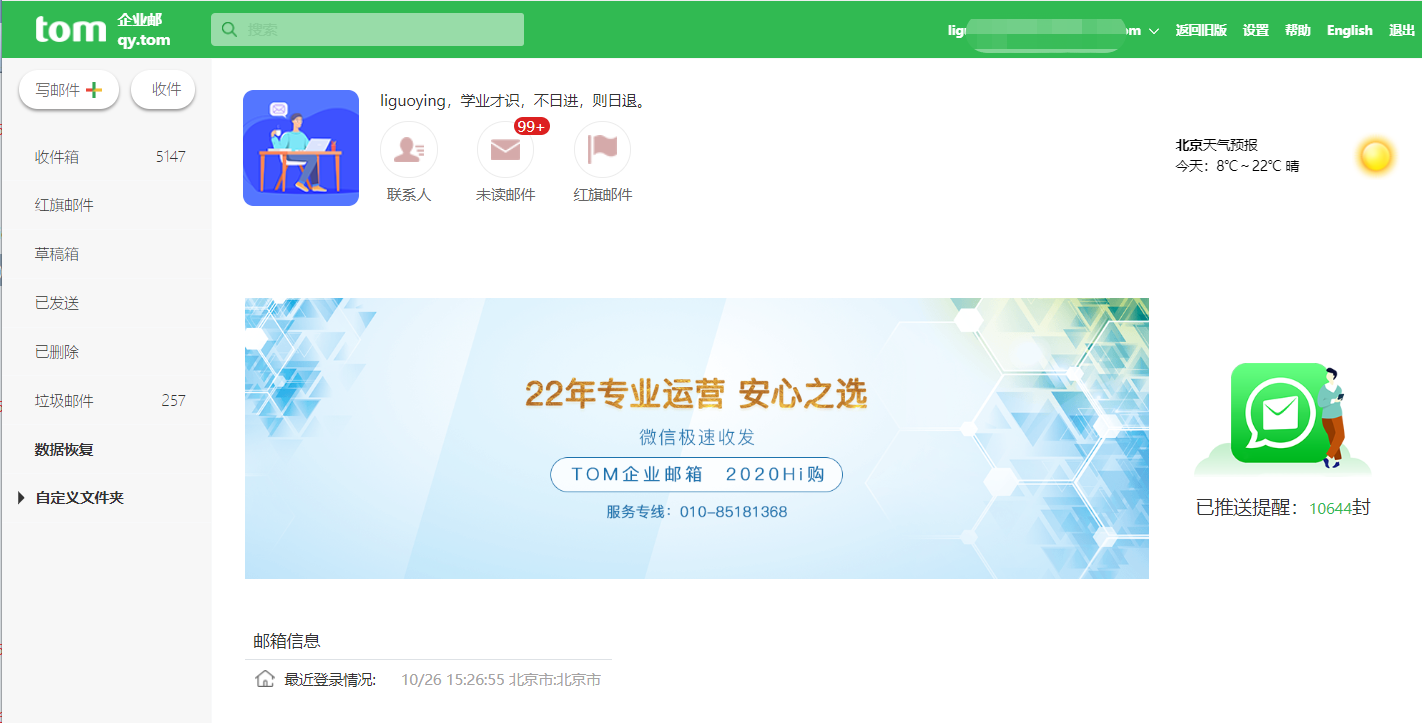Click the plus icon on 写邮件 button

93,88
